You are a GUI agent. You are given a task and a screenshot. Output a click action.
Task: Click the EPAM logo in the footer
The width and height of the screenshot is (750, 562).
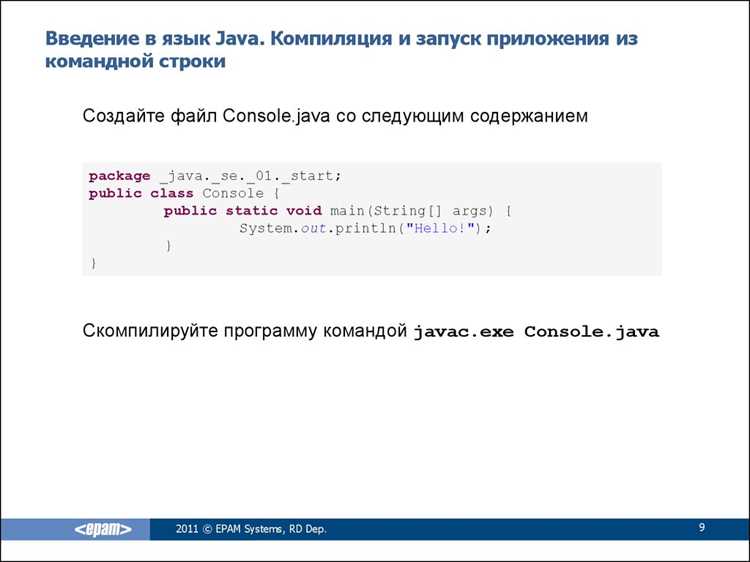[x=103, y=529]
